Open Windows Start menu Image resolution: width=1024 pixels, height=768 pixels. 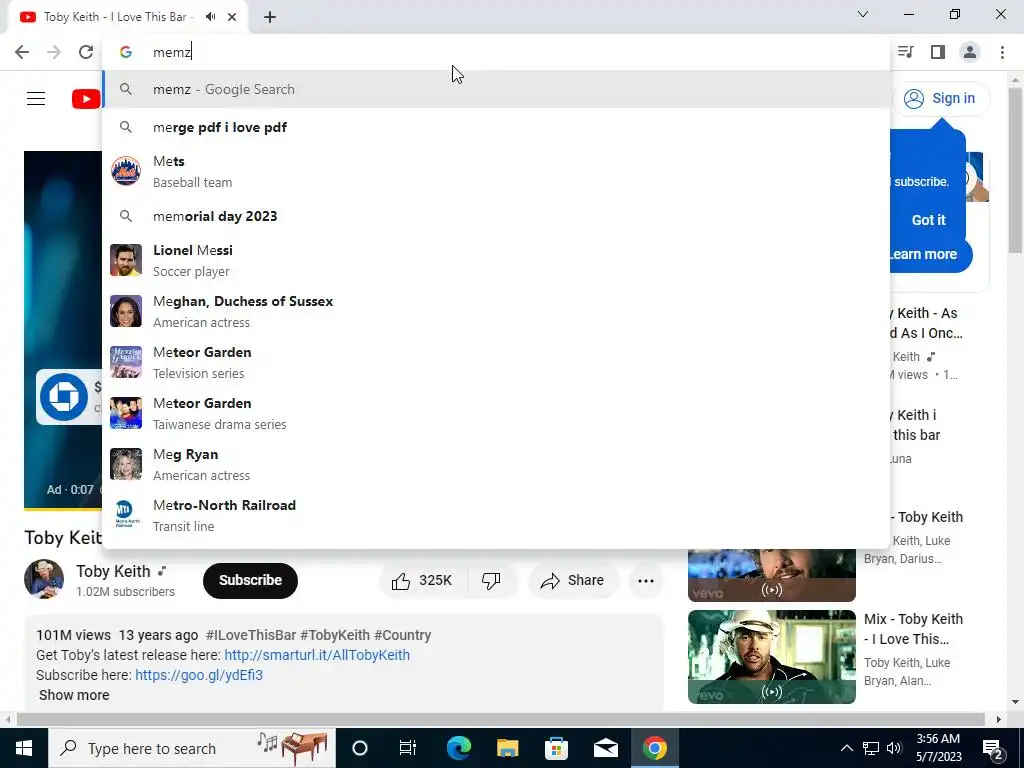point(24,748)
